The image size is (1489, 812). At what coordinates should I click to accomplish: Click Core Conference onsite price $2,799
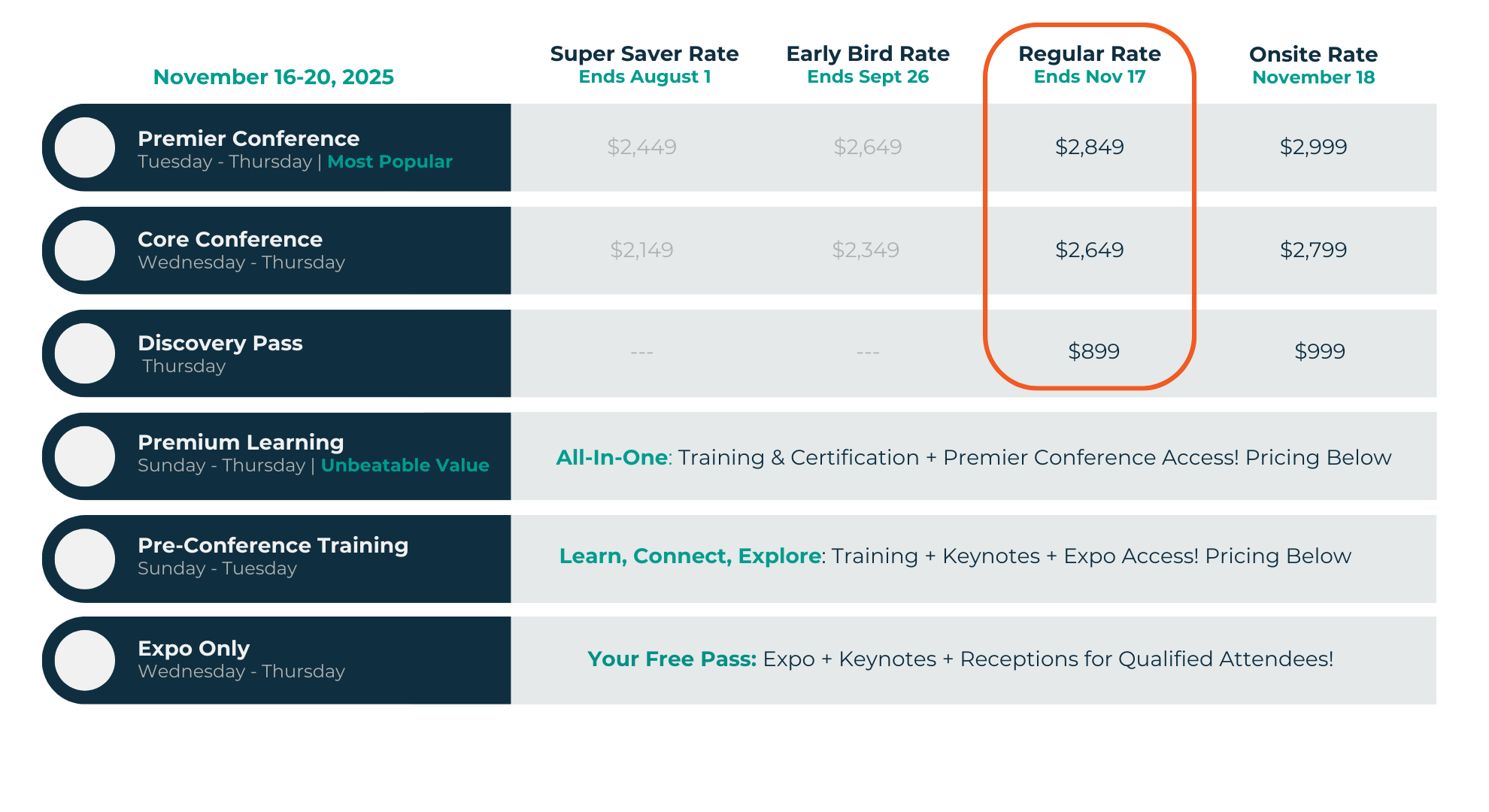tap(1313, 250)
